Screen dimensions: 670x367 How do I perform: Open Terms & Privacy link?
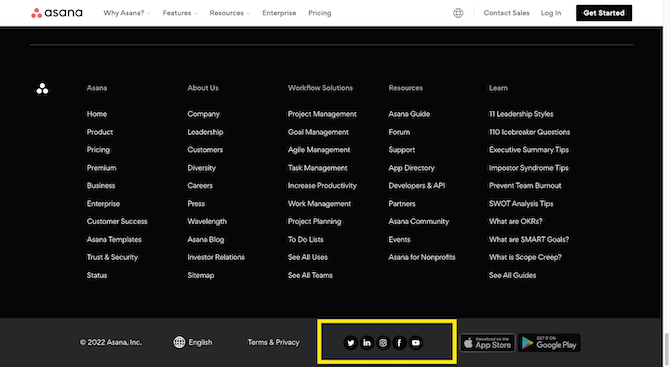point(273,342)
